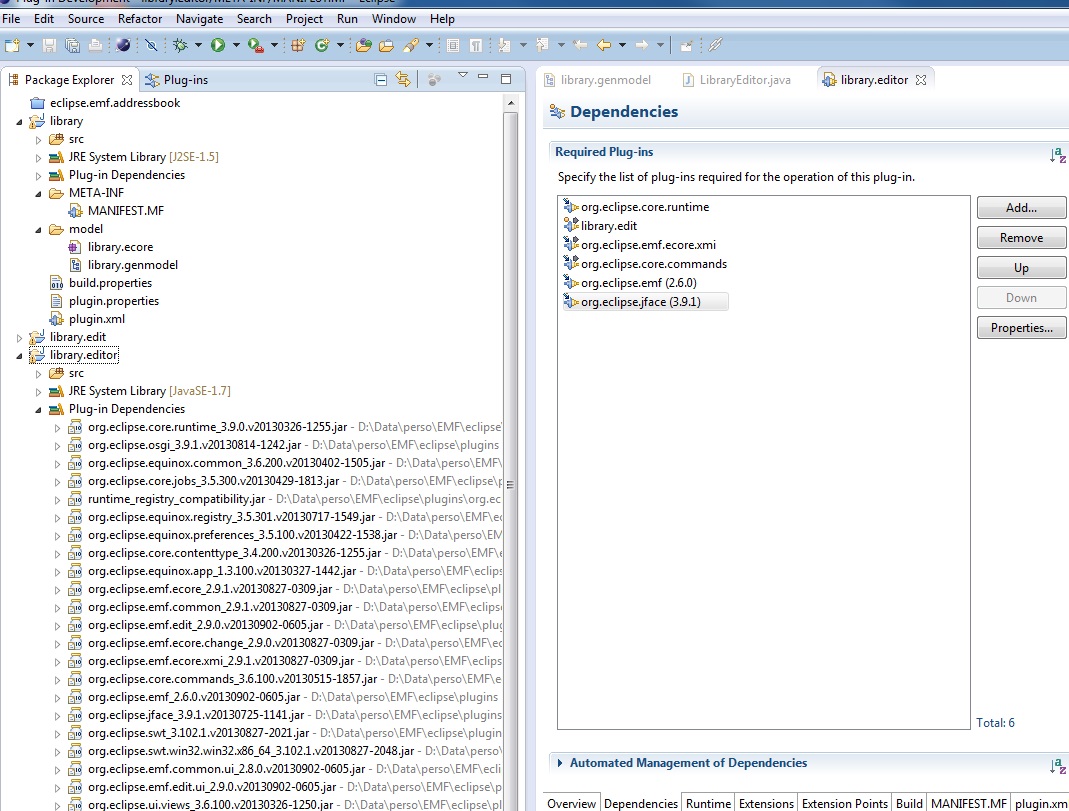The image size is (1069, 811).
Task: Minimize the Package Explorer view
Action: tap(483, 77)
